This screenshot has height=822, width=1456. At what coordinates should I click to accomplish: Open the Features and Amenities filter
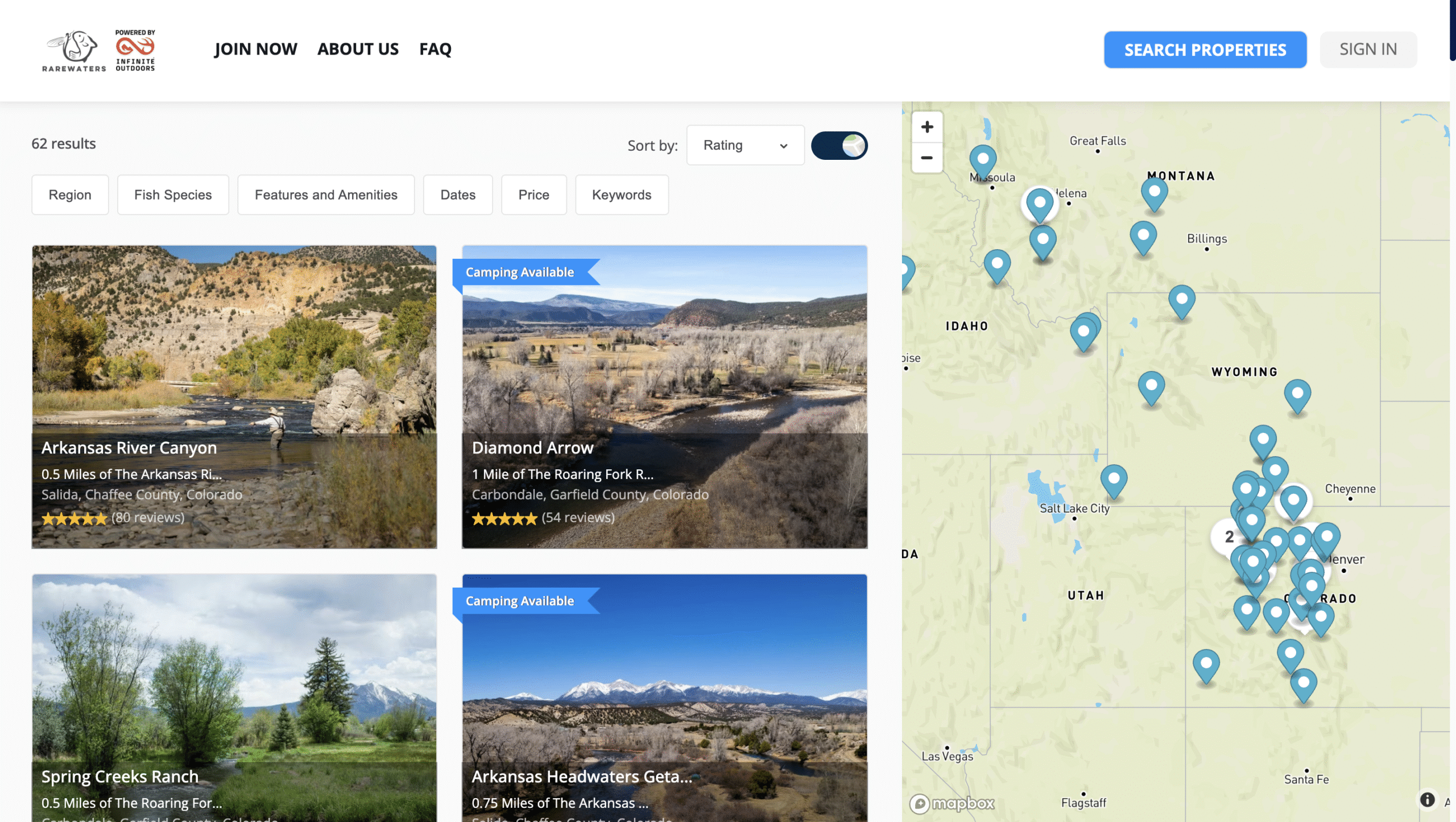(326, 195)
